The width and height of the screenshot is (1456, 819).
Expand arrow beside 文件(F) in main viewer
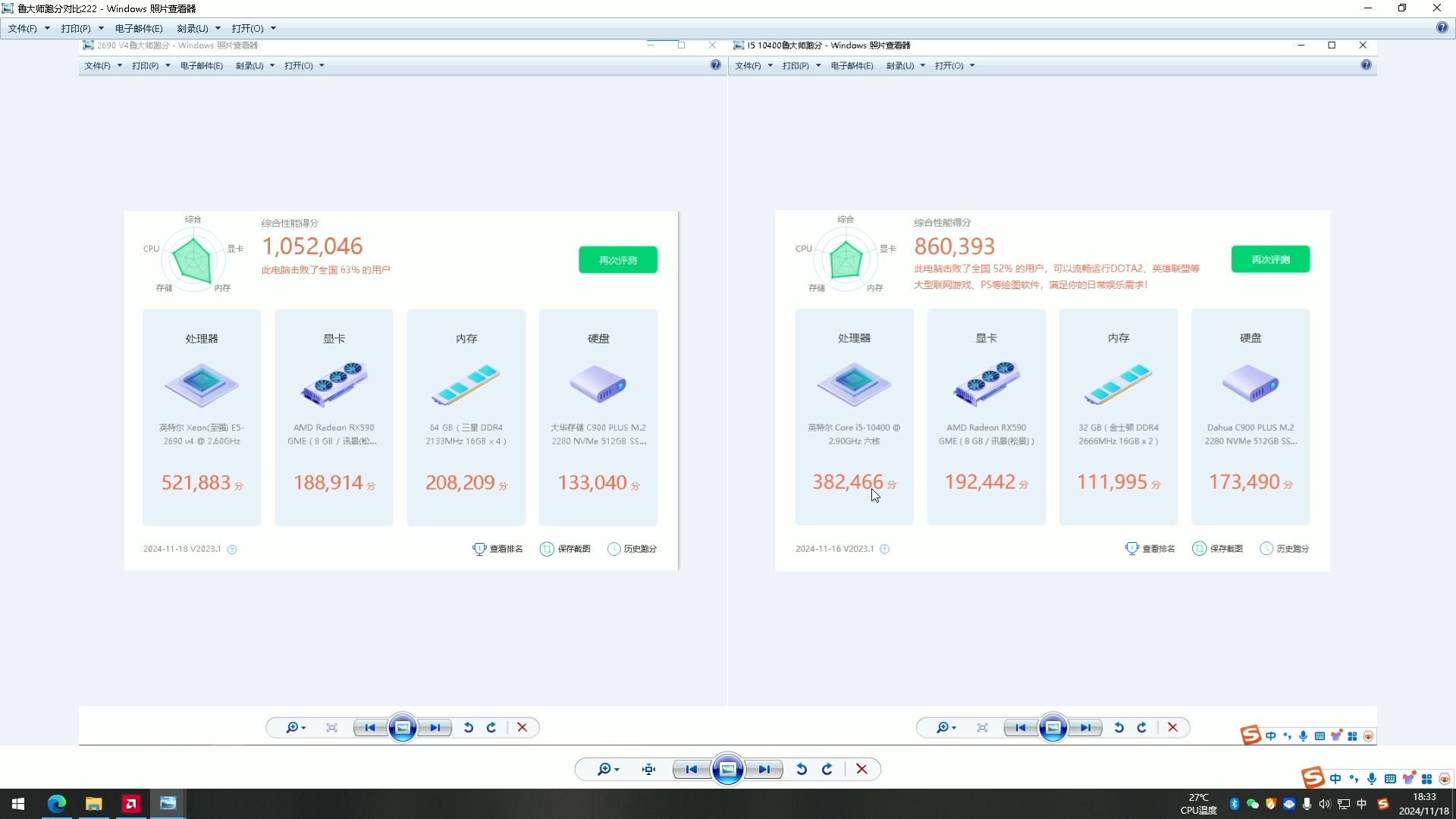click(47, 28)
